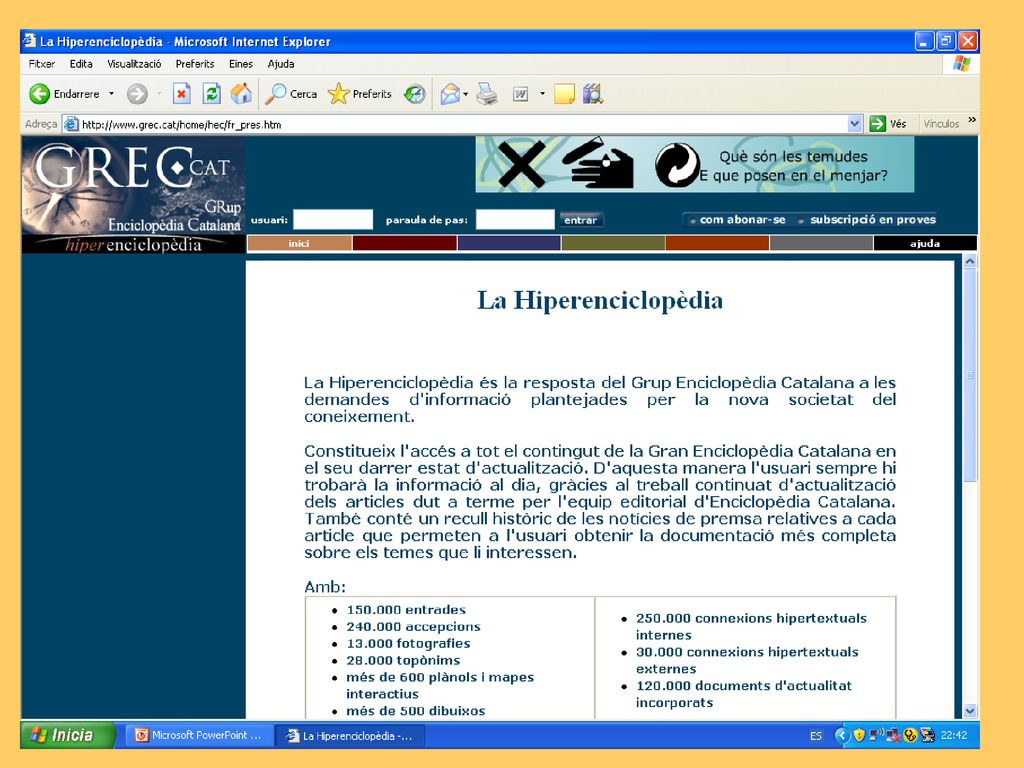This screenshot has width=1024, height=768.
Task: Click the temudes banner advertisement
Action: pyautogui.click(x=694, y=164)
